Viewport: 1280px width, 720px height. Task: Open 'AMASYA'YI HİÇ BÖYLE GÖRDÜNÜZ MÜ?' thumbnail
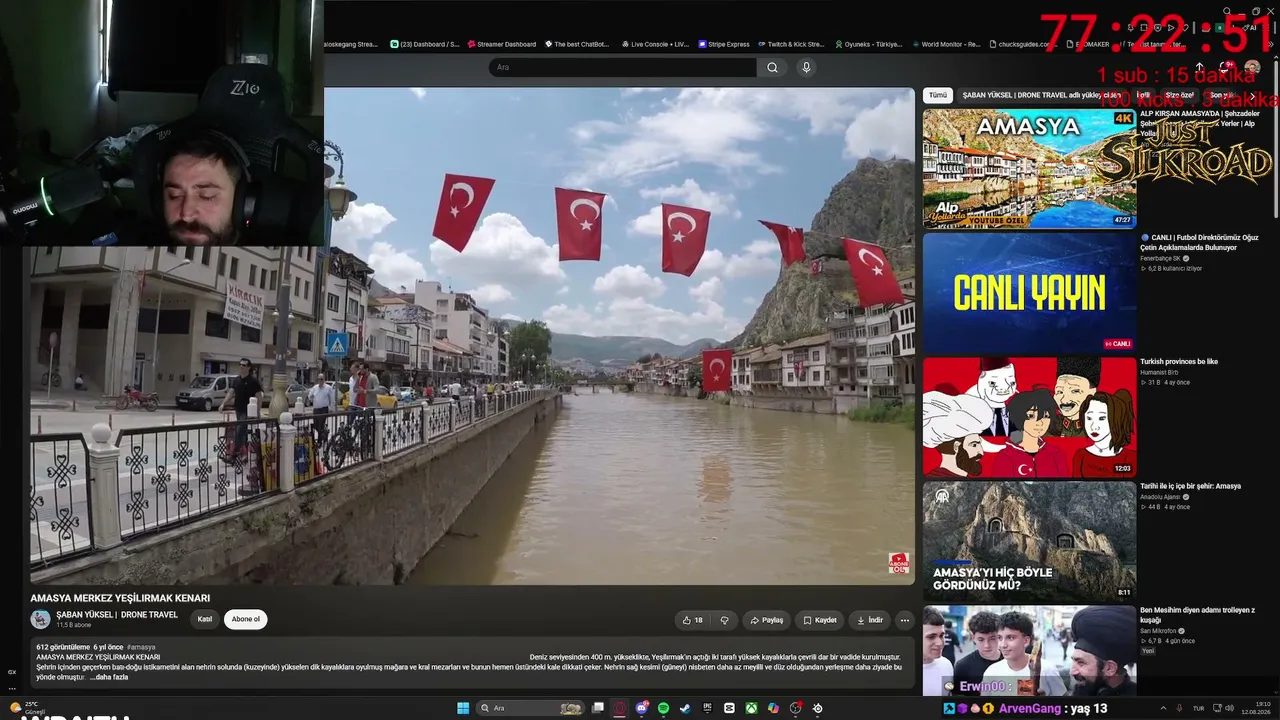pos(1029,541)
